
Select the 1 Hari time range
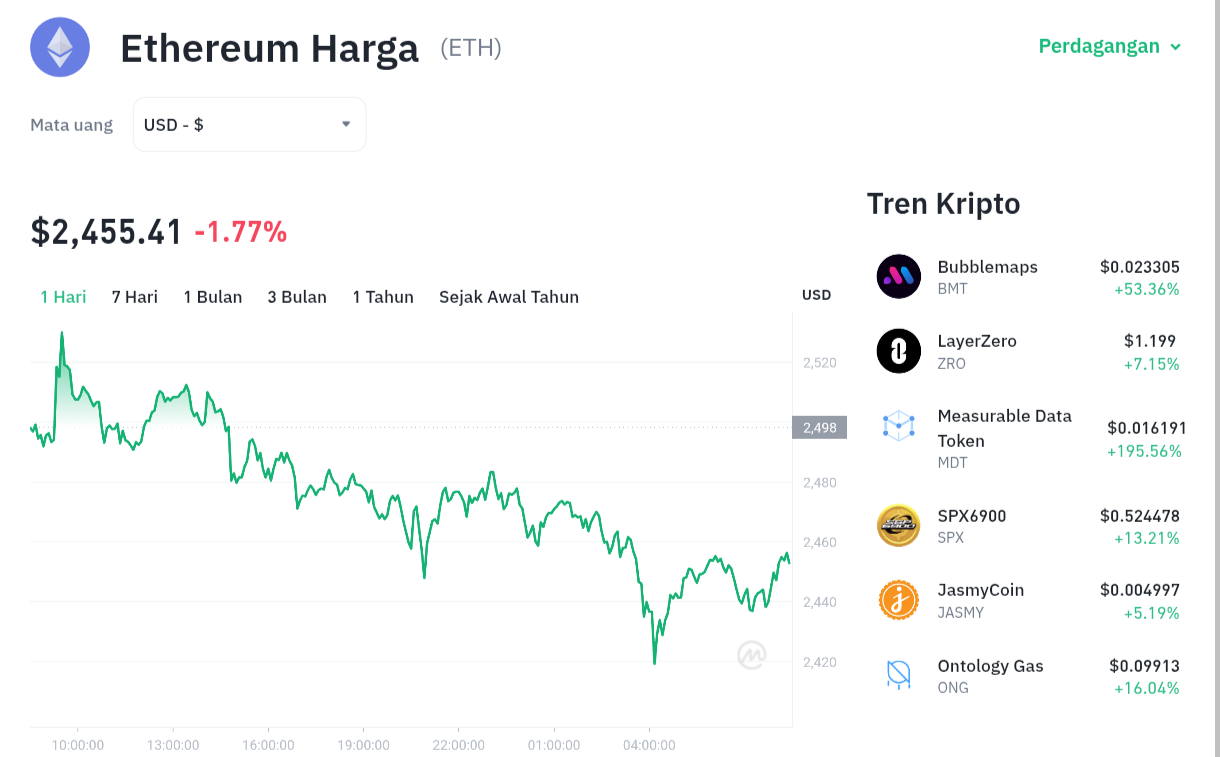pyautogui.click(x=63, y=297)
